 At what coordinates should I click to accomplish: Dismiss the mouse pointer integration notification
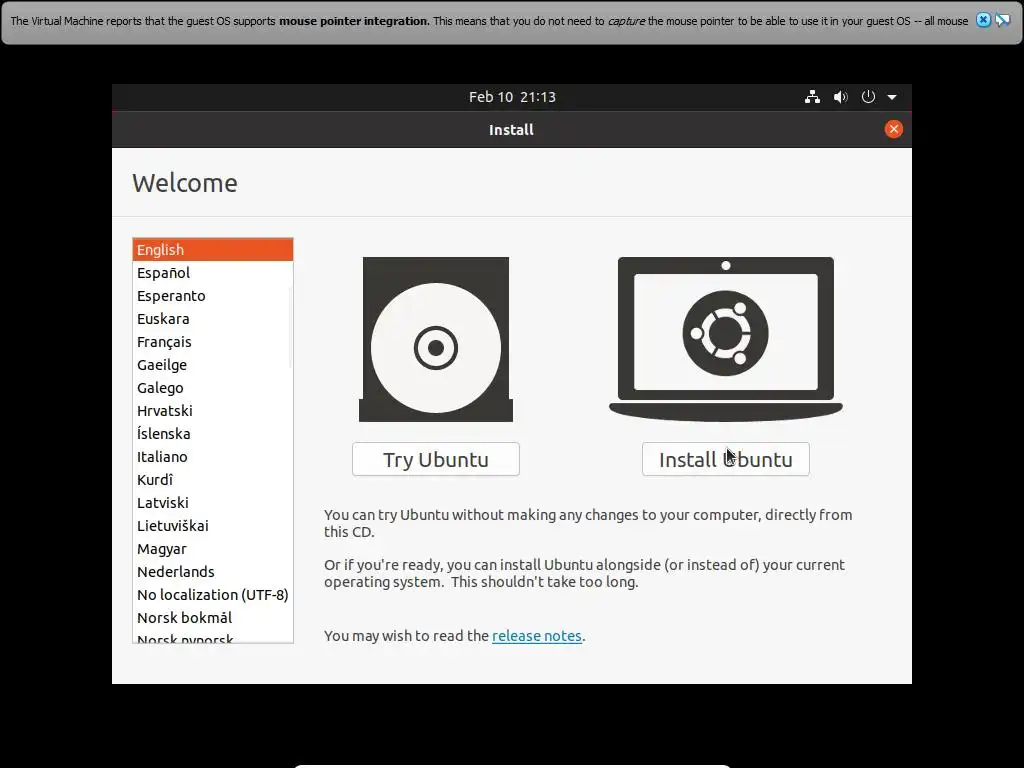click(x=983, y=20)
